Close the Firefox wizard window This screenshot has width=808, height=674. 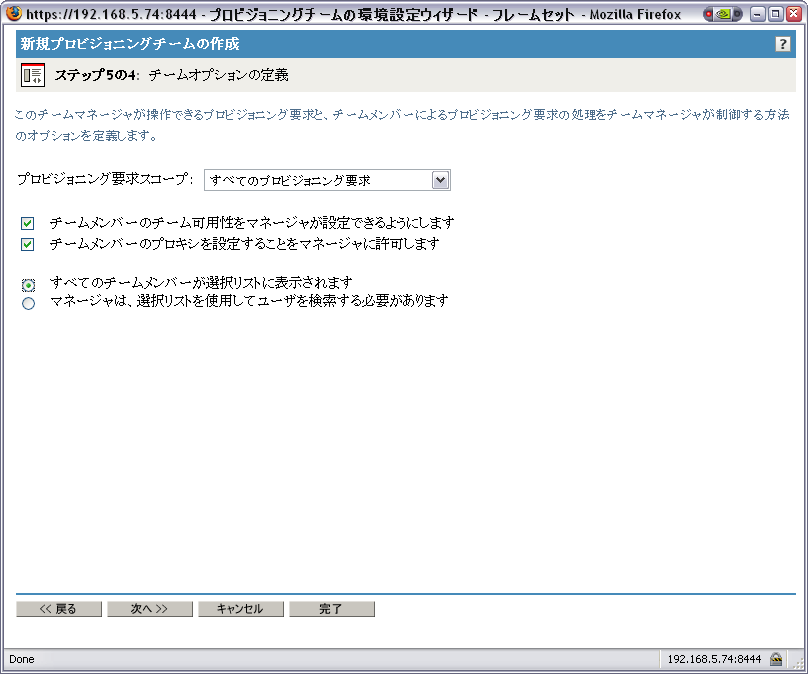[x=794, y=14]
